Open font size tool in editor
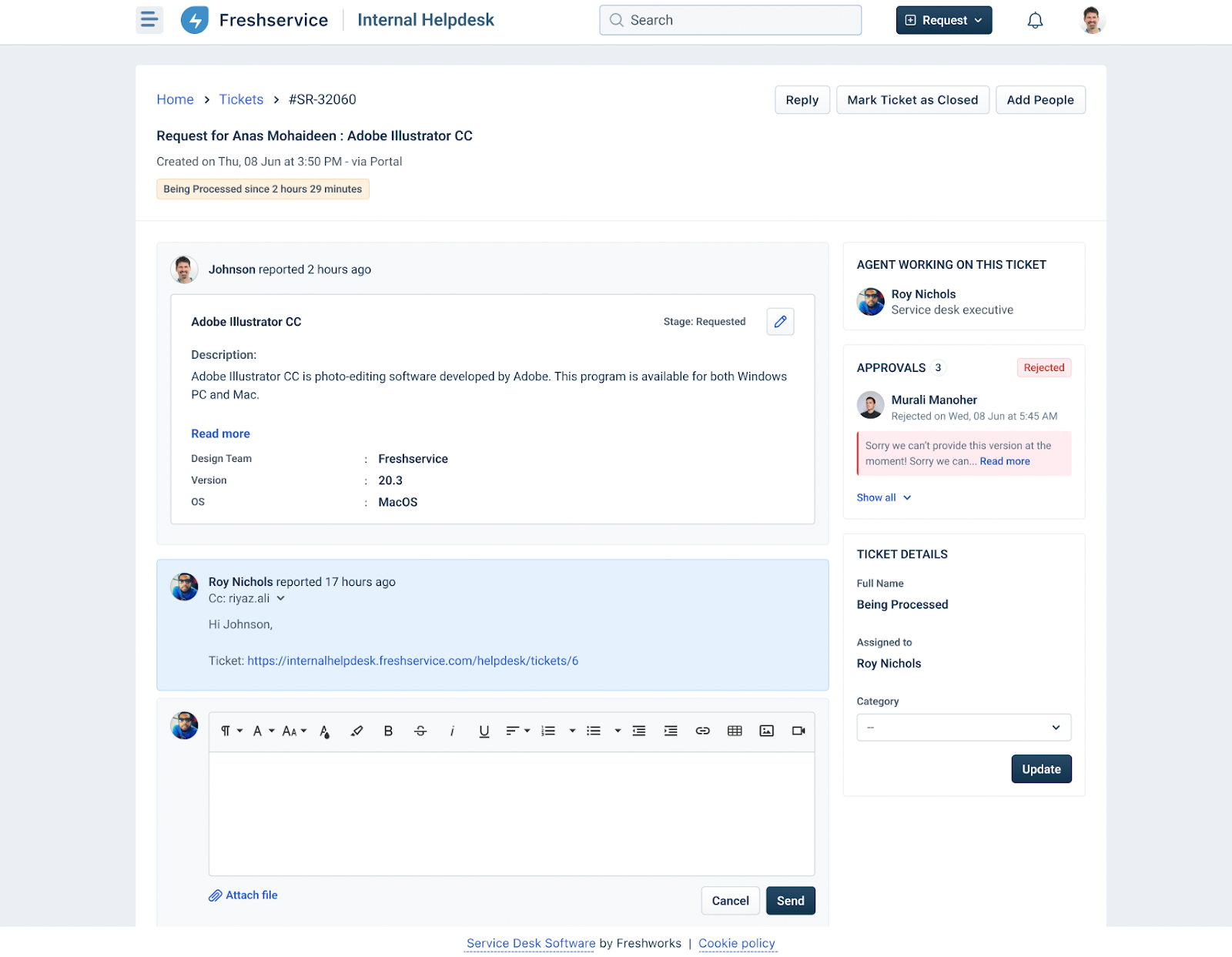 [x=294, y=731]
